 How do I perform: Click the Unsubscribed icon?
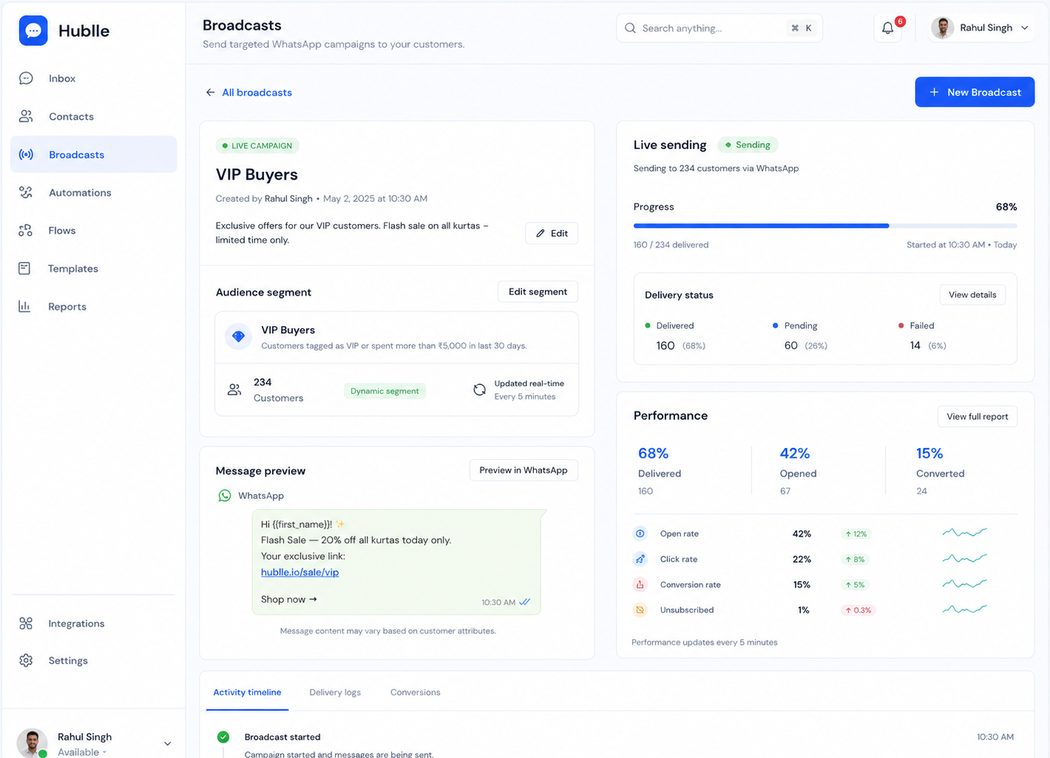pyautogui.click(x=640, y=610)
